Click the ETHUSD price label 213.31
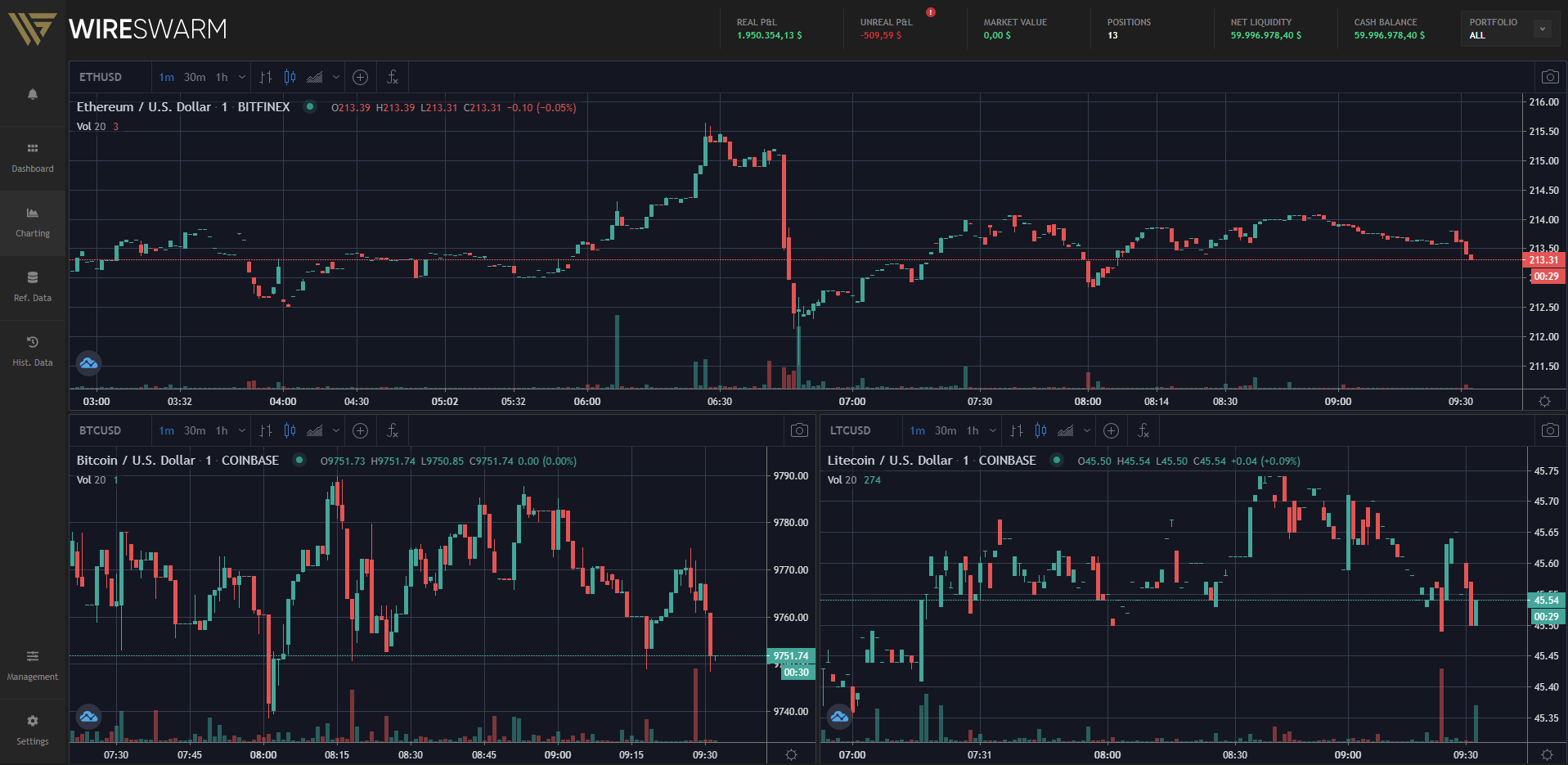The height and width of the screenshot is (765, 1568). [1544, 259]
